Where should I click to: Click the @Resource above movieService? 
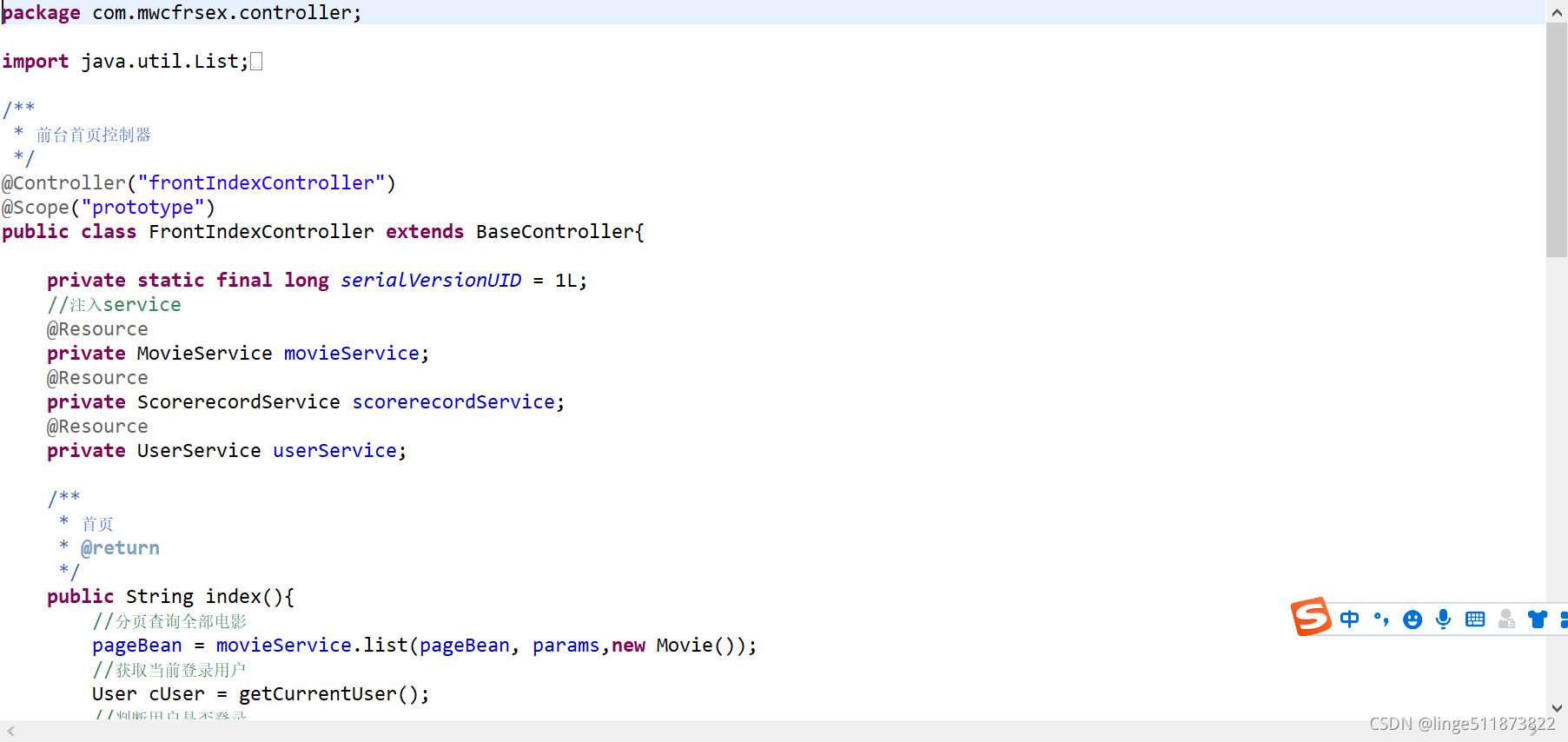97,329
